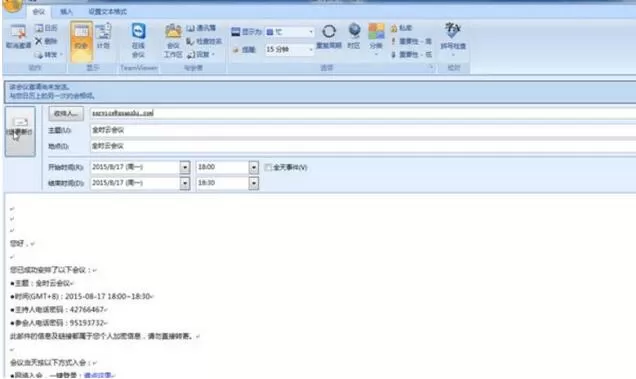Open the Scheduling view
Image resolution: width=636 pixels, height=379 pixels.
pyautogui.click(x=103, y=37)
